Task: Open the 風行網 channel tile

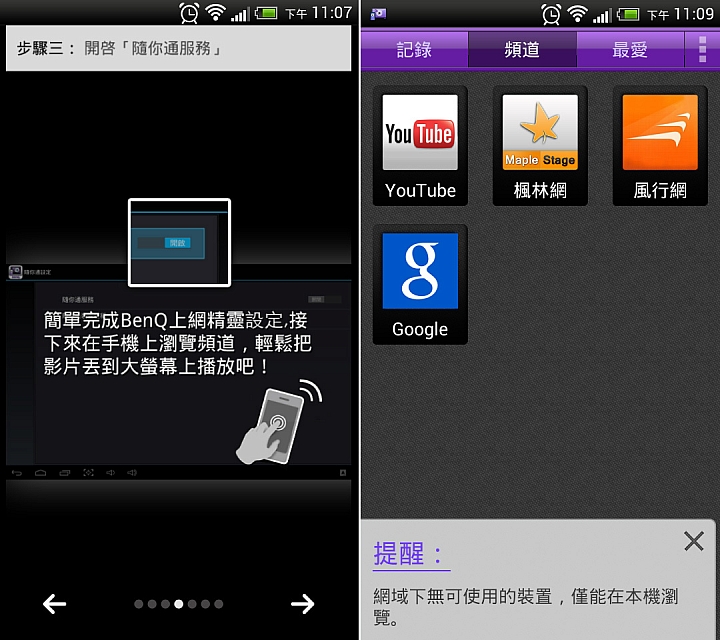Action: tap(660, 146)
